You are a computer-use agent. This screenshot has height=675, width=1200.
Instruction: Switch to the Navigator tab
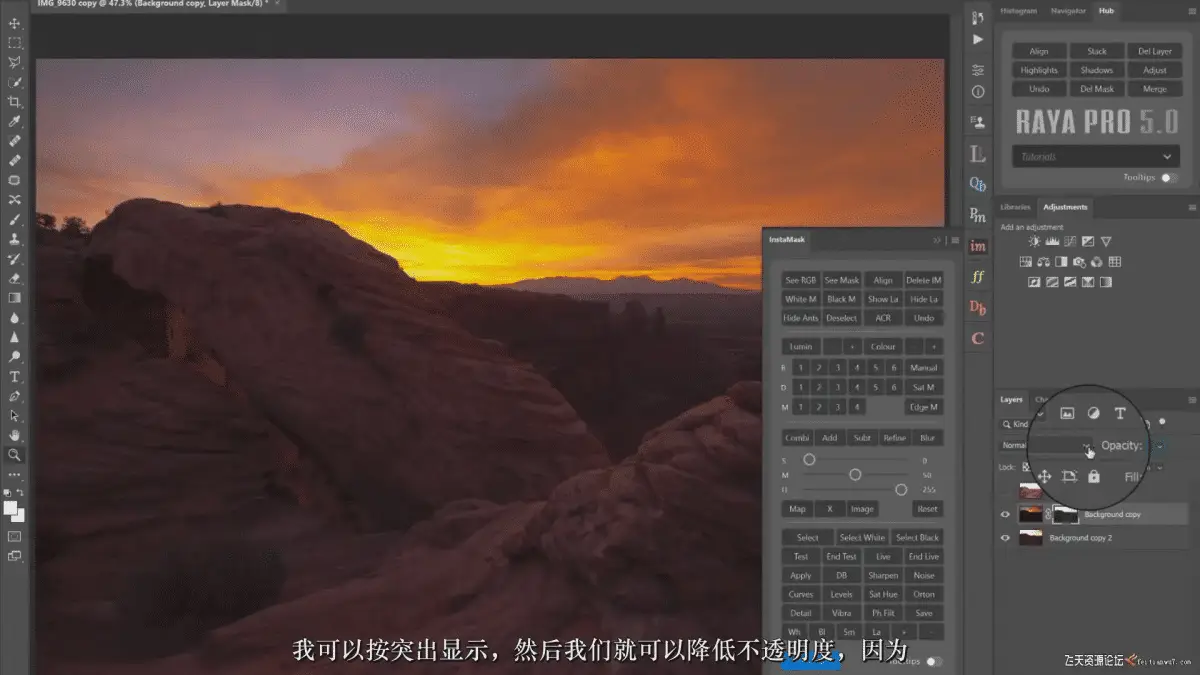[1068, 10]
